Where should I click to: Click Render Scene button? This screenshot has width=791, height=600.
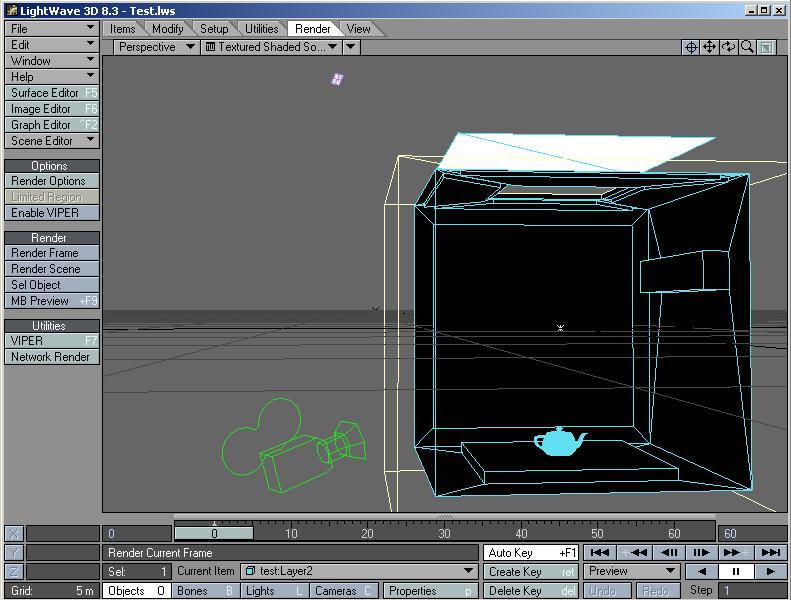tap(52, 269)
